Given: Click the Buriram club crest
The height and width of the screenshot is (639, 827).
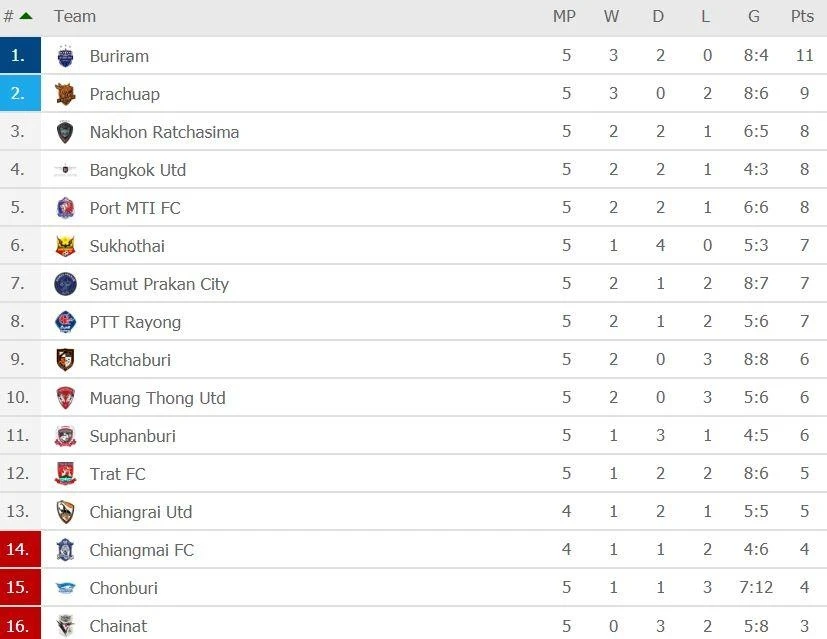Looking at the screenshot, I should (x=64, y=56).
